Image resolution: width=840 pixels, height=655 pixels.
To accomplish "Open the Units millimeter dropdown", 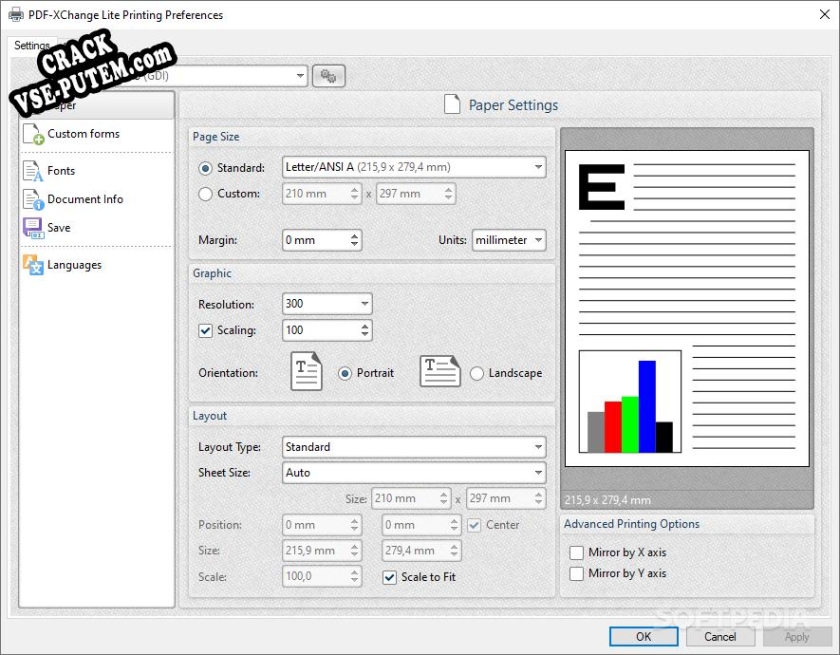I will click(509, 240).
